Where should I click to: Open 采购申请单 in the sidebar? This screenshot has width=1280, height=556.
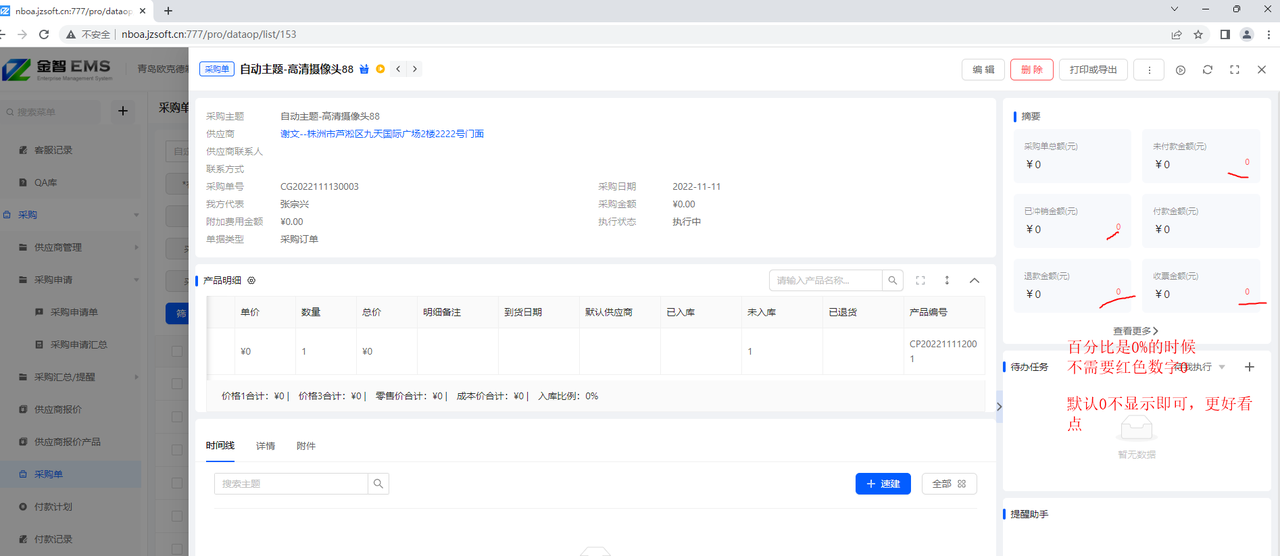tap(74, 312)
